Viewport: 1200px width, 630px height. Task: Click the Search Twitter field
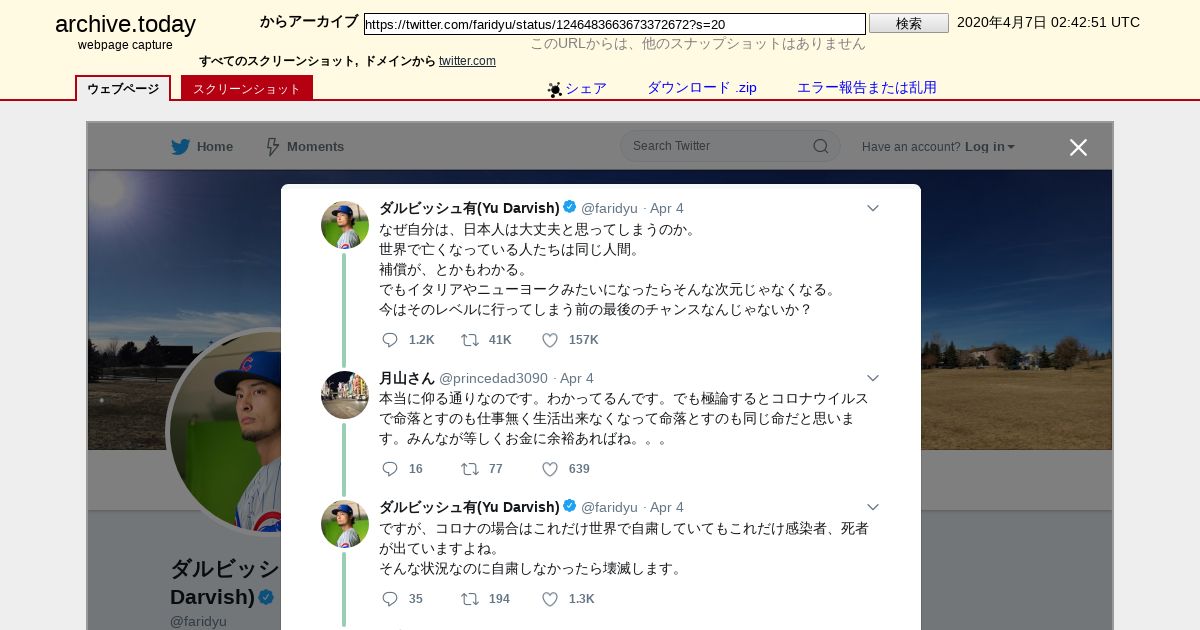tap(730, 146)
